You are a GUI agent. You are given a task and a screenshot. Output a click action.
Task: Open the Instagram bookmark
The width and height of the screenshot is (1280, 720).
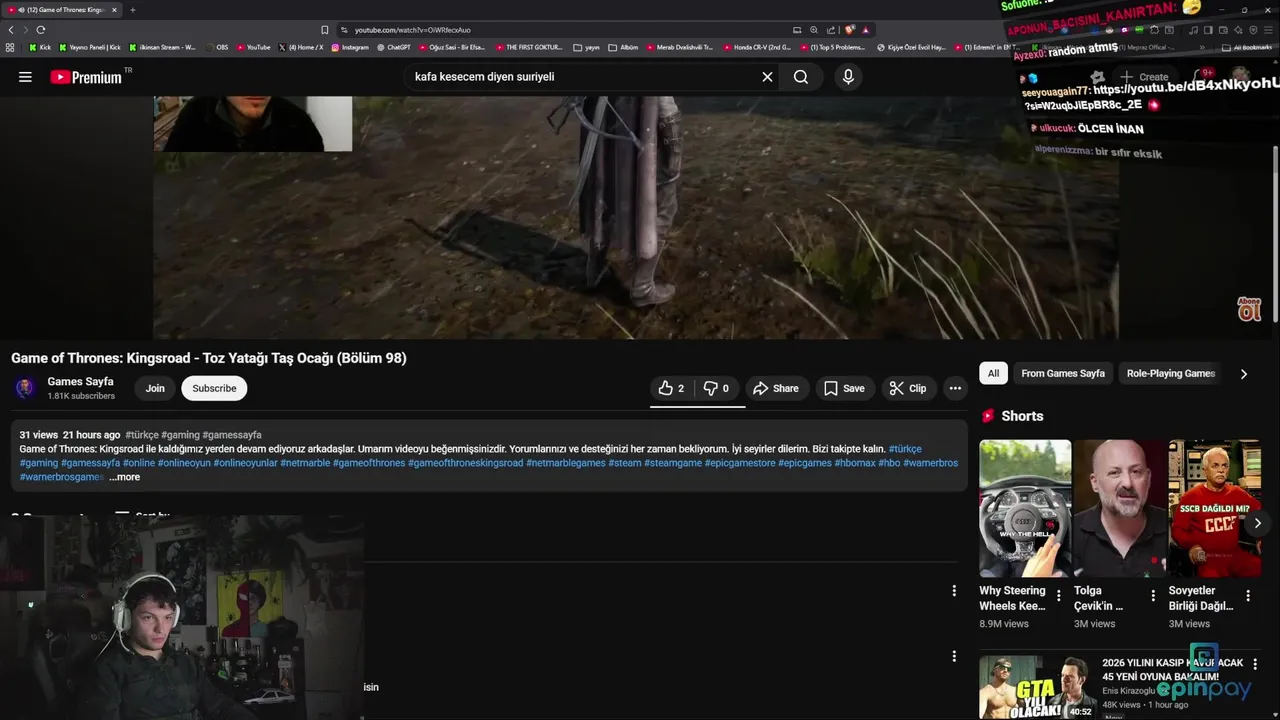click(x=349, y=47)
